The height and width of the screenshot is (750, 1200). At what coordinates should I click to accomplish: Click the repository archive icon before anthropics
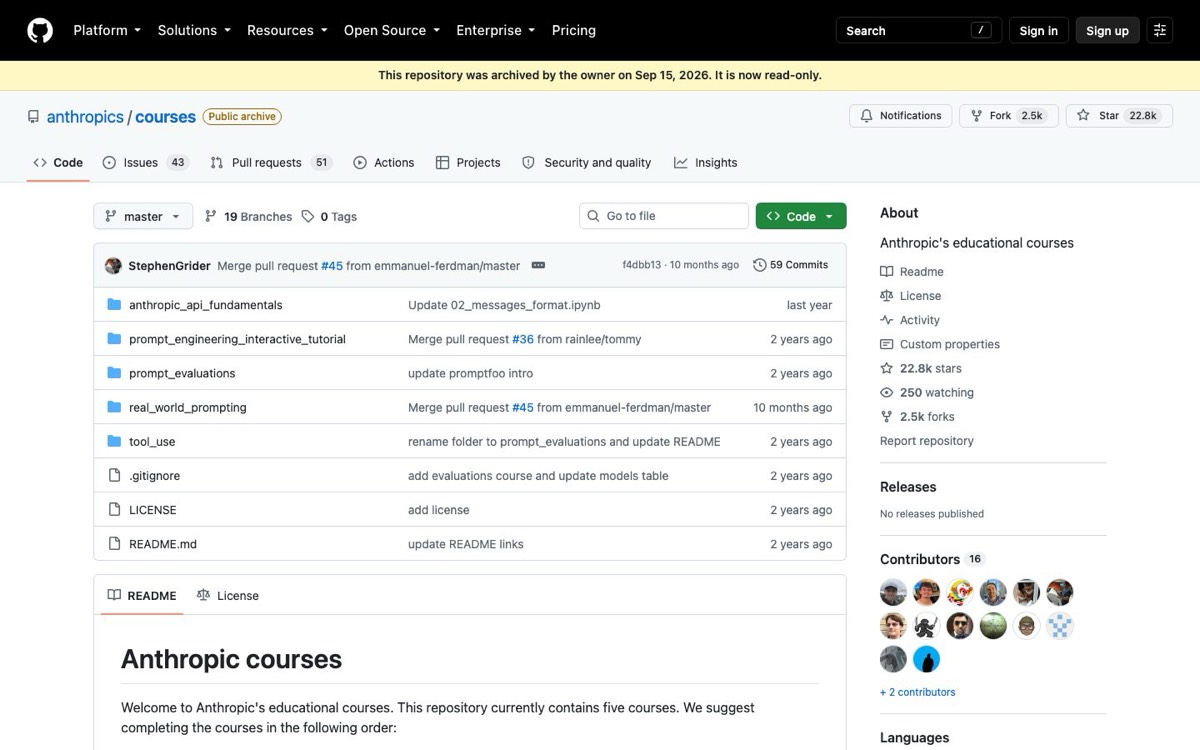33,117
